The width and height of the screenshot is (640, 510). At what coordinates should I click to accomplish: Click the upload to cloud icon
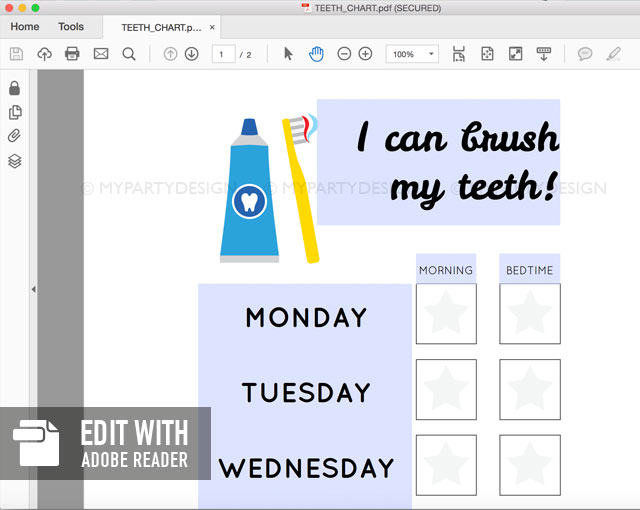click(44, 54)
